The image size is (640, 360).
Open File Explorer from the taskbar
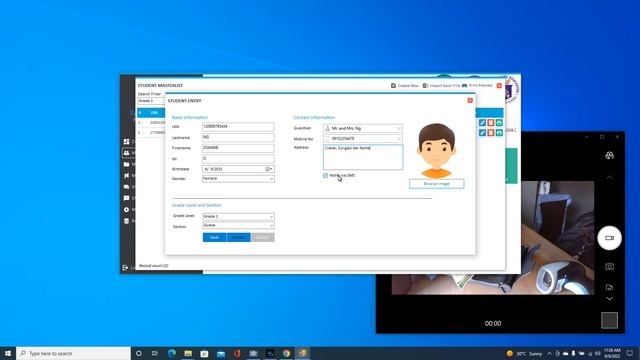coord(188,353)
